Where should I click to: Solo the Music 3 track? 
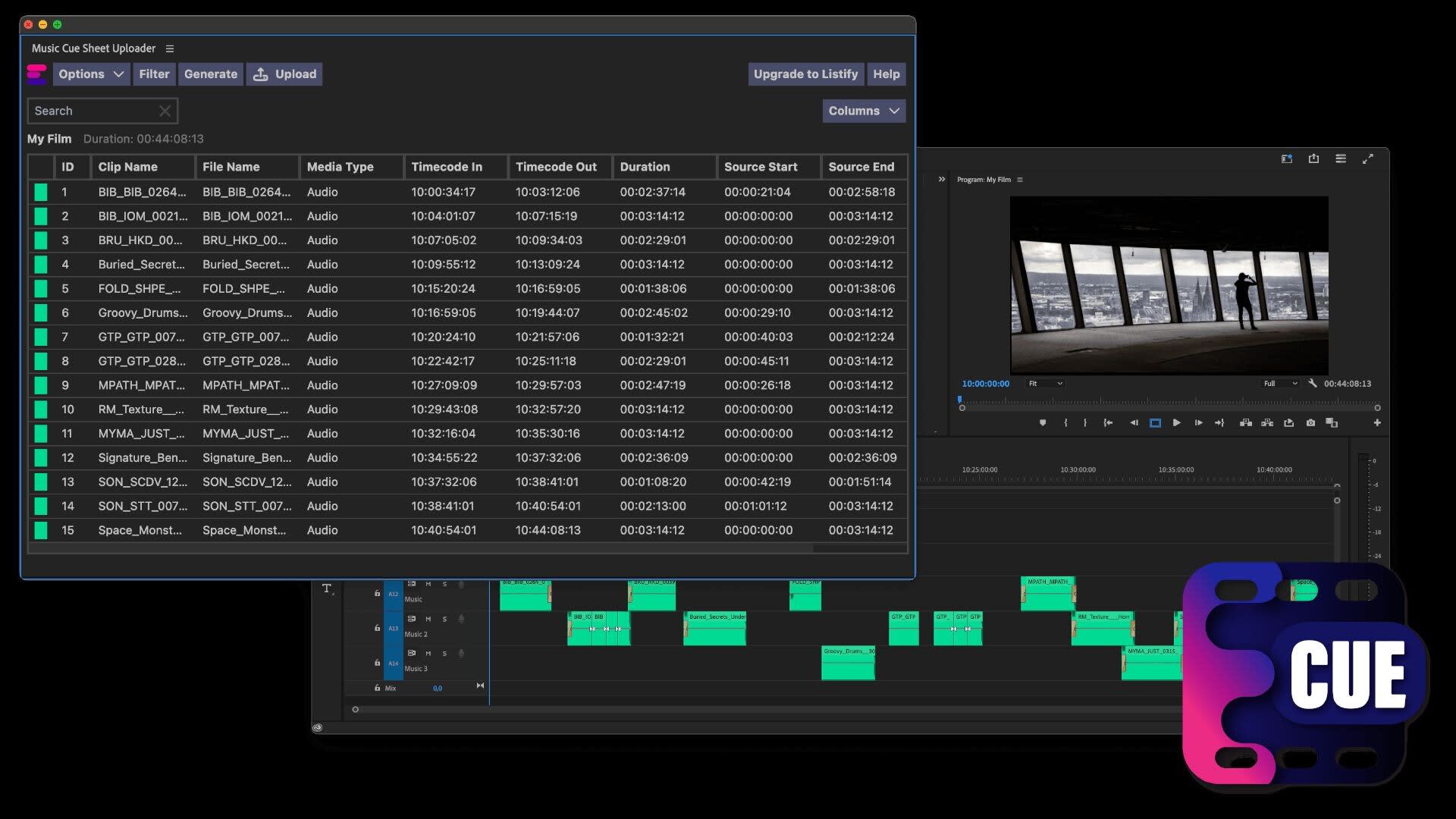click(444, 653)
